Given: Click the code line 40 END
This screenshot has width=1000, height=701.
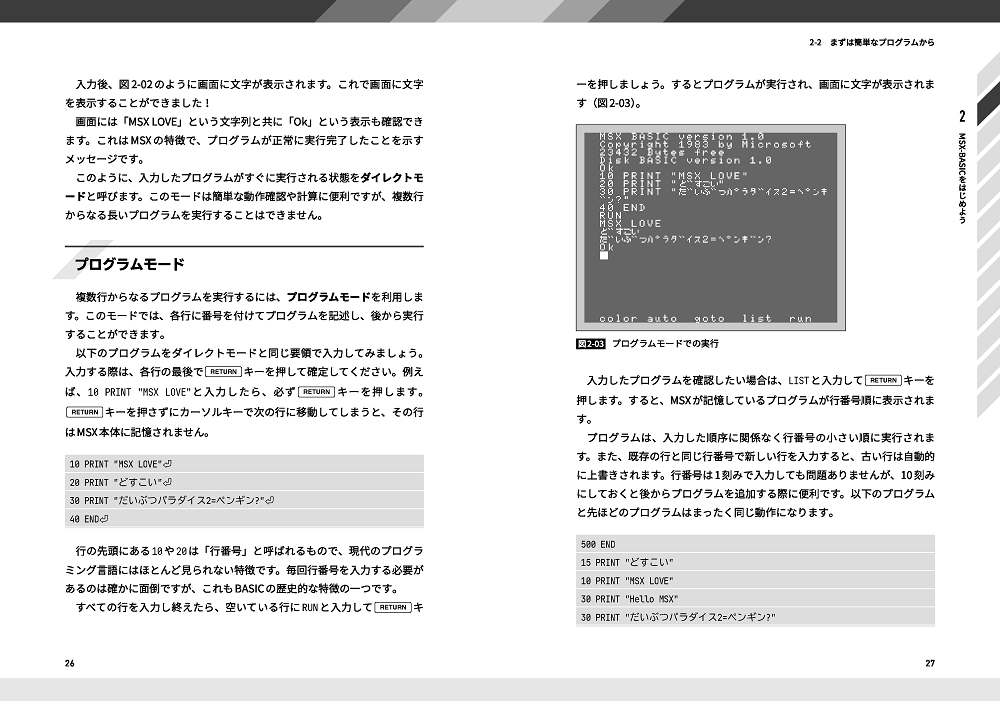Looking at the screenshot, I should tap(244, 519).
